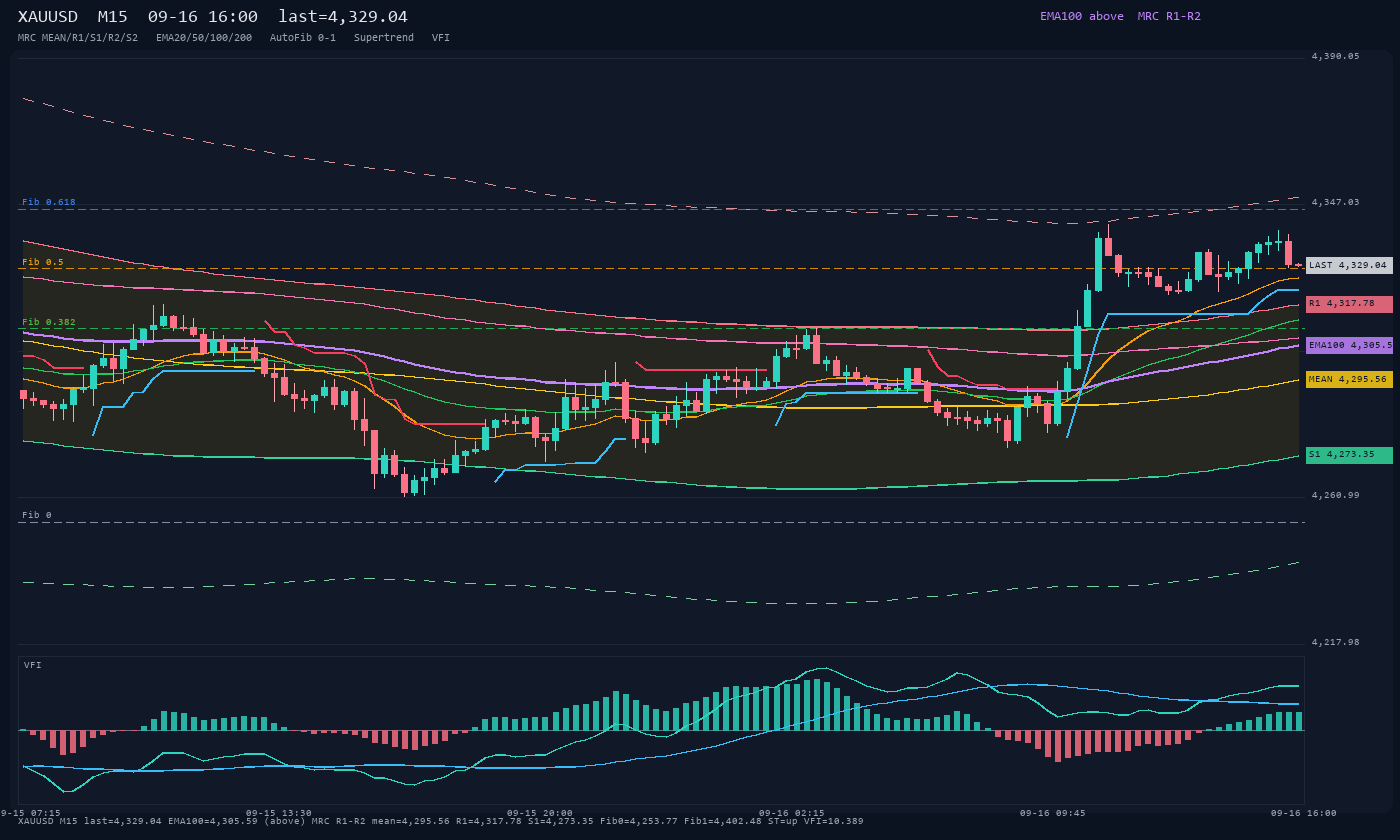Screen dimensions: 1400x840
Task: Click the last=4,329.04 header value
Action: pyautogui.click(x=343, y=17)
